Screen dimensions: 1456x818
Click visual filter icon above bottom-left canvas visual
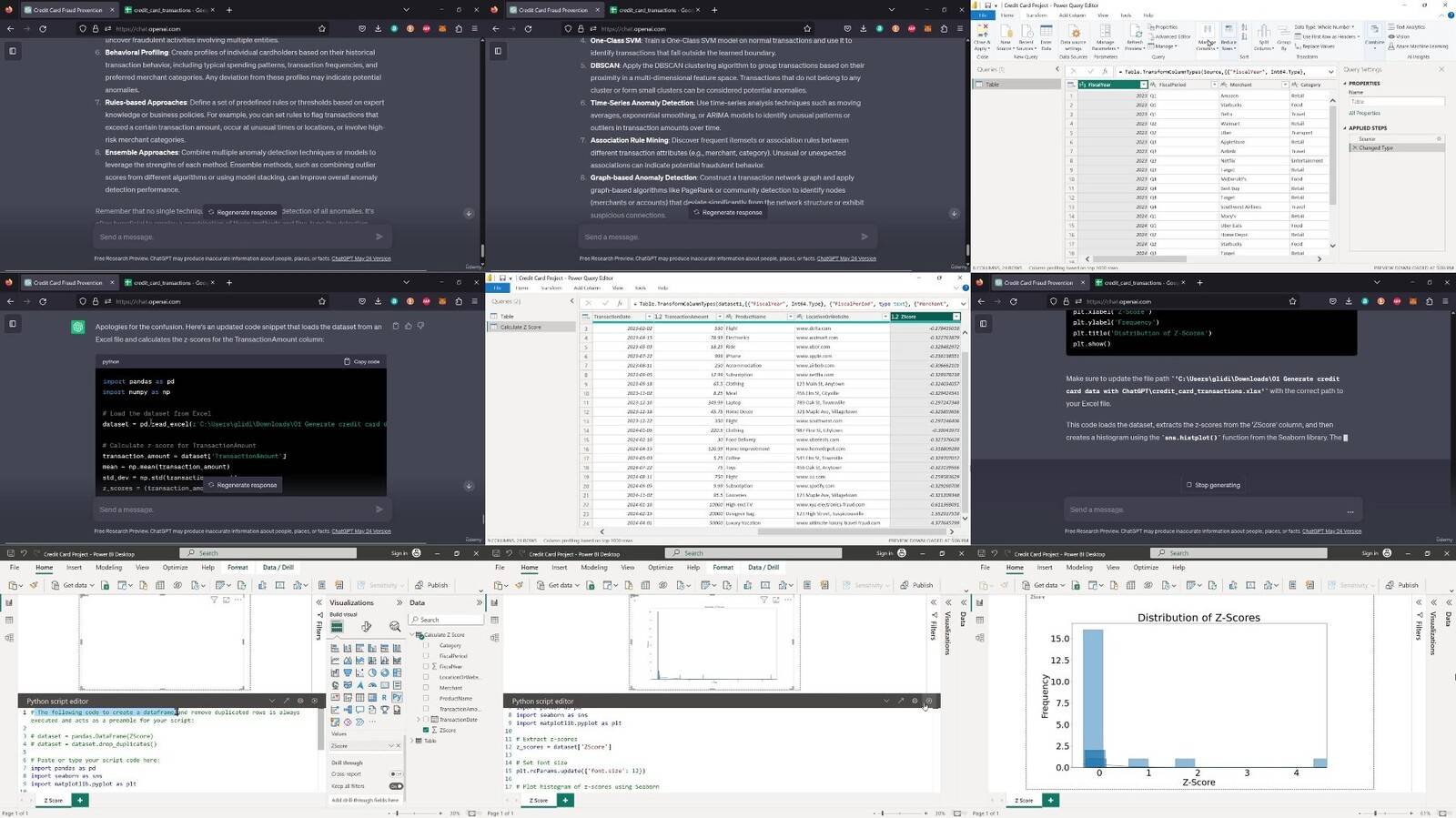pyautogui.click(x=214, y=600)
